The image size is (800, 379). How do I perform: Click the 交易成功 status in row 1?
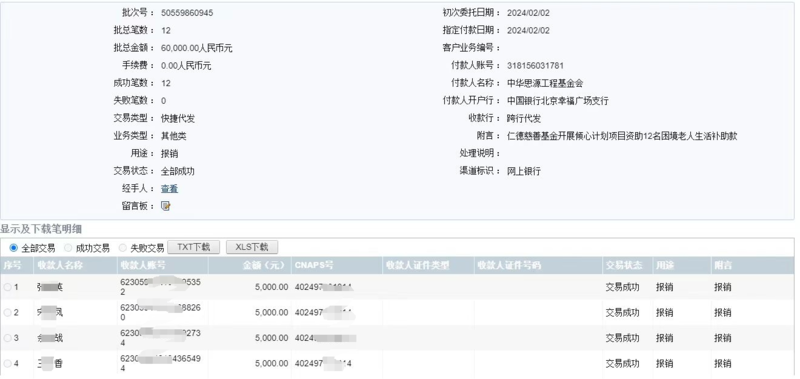click(622, 287)
